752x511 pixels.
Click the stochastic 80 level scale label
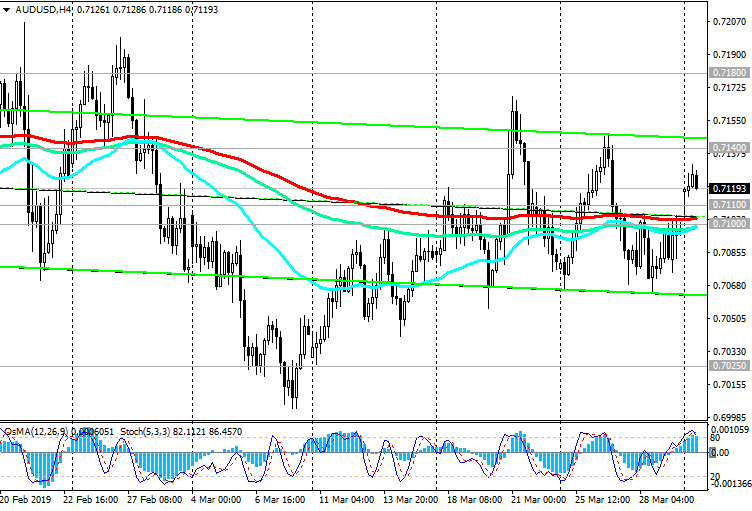tap(716, 438)
